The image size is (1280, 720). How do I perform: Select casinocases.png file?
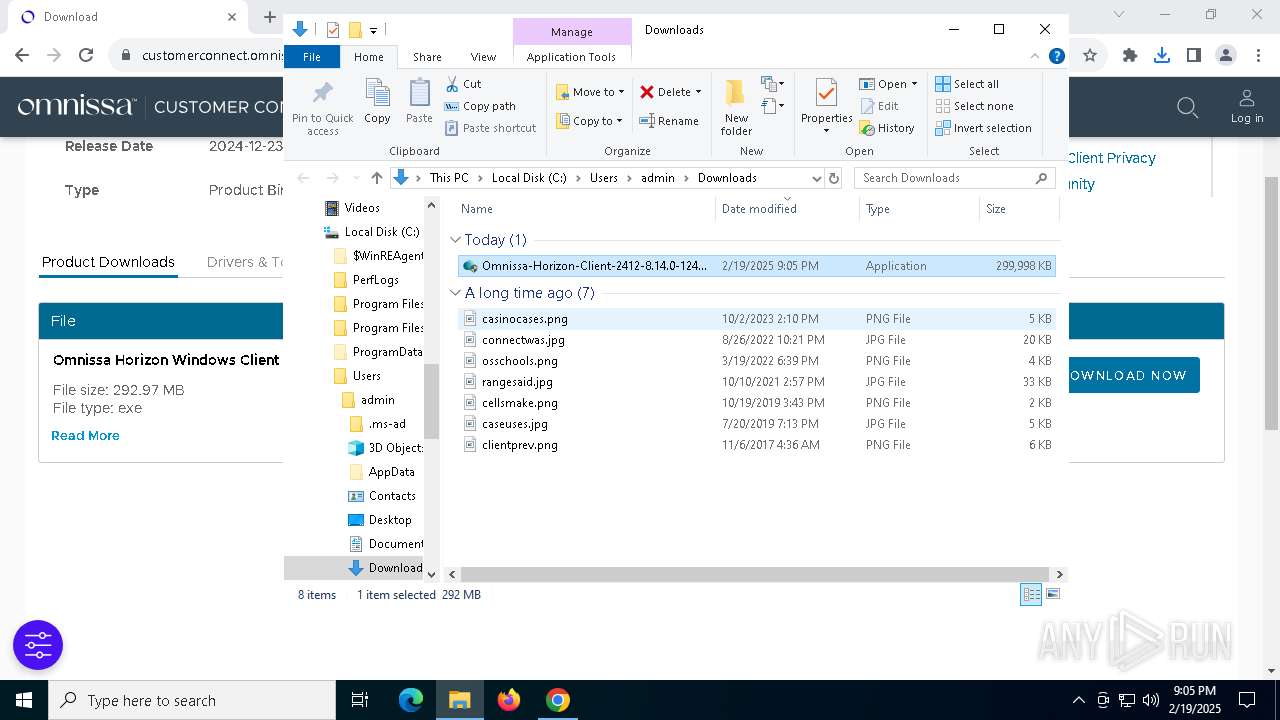(x=757, y=319)
